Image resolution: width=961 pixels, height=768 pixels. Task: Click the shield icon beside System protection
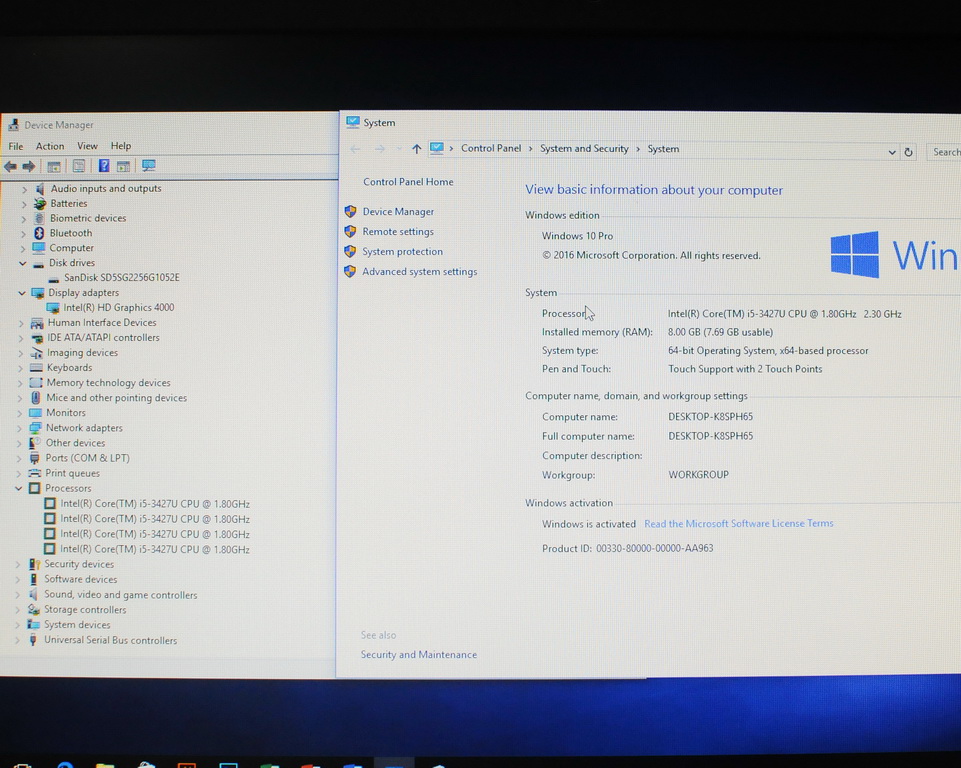(x=350, y=251)
